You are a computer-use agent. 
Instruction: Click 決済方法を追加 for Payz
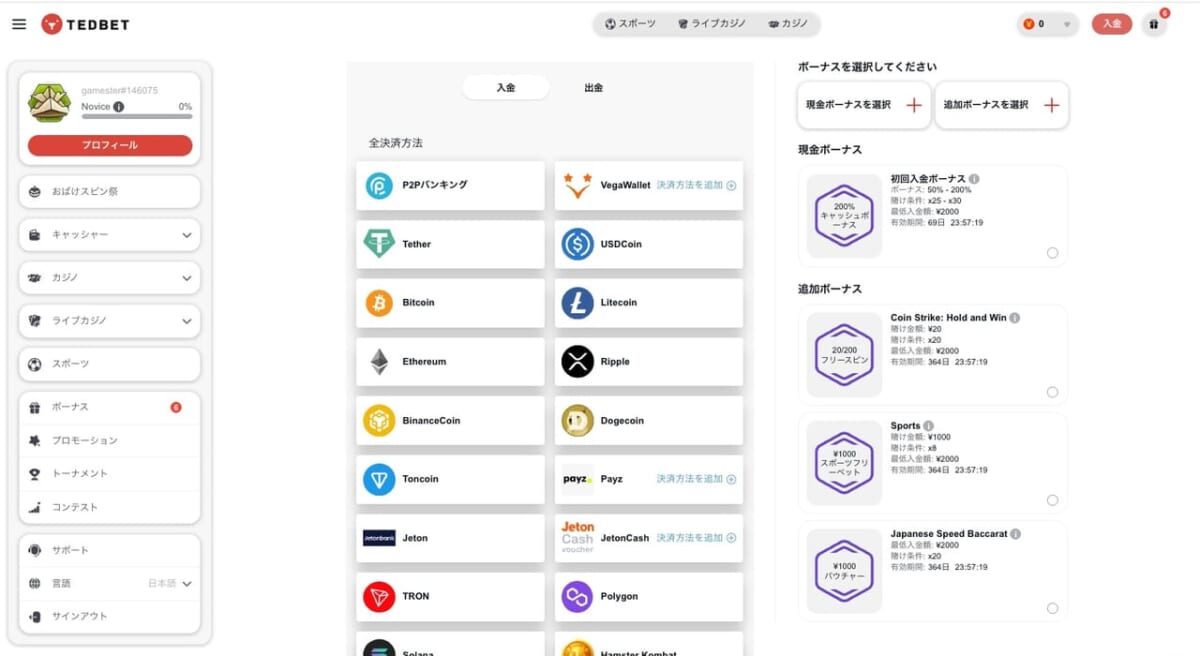tap(696, 479)
